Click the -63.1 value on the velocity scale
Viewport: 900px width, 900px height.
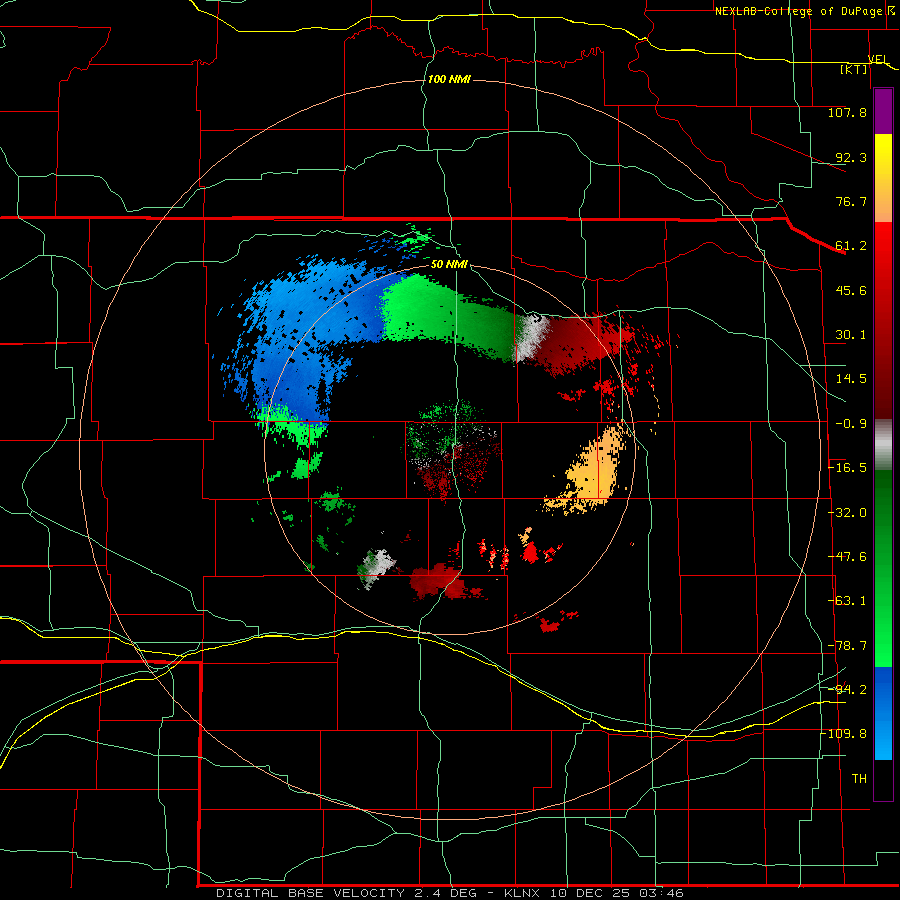tap(847, 601)
